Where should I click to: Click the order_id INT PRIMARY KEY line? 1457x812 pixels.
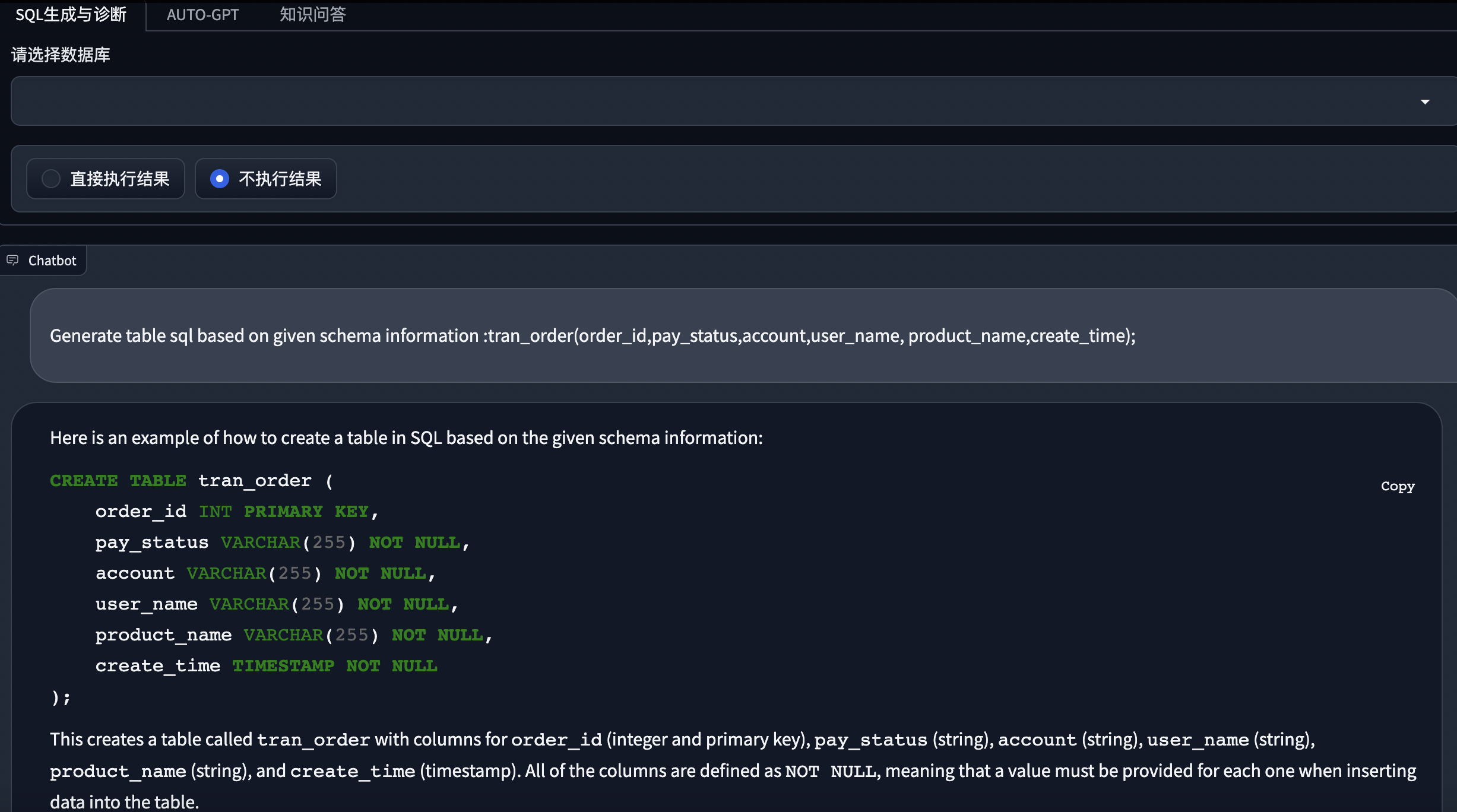point(236,512)
